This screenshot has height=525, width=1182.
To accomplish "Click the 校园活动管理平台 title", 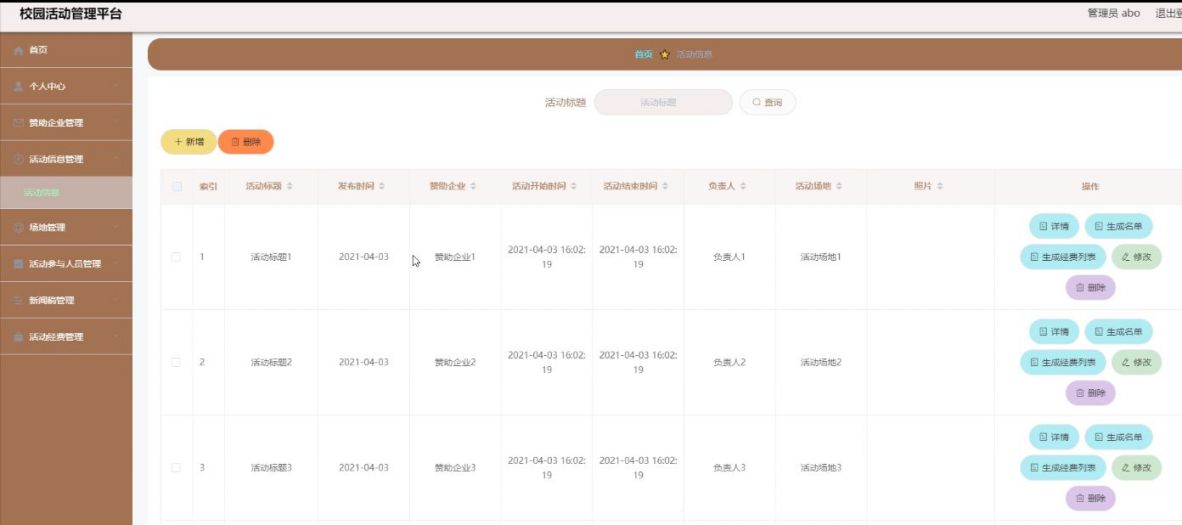I will 70,14.
